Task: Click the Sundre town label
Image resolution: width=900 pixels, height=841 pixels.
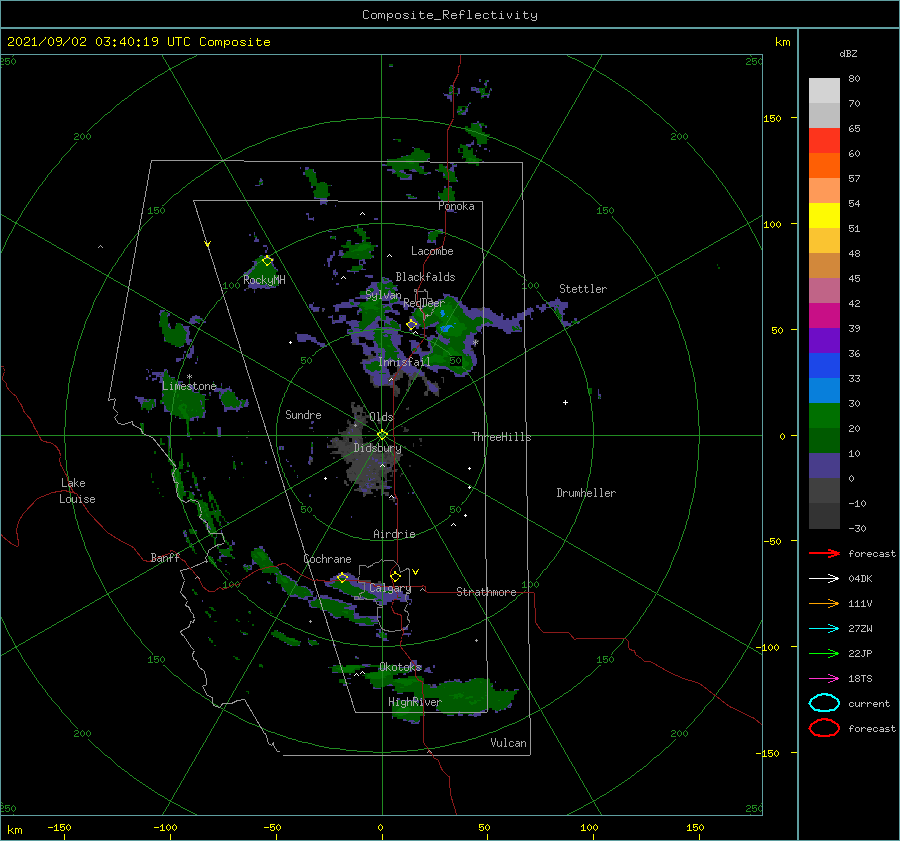Action: [303, 414]
